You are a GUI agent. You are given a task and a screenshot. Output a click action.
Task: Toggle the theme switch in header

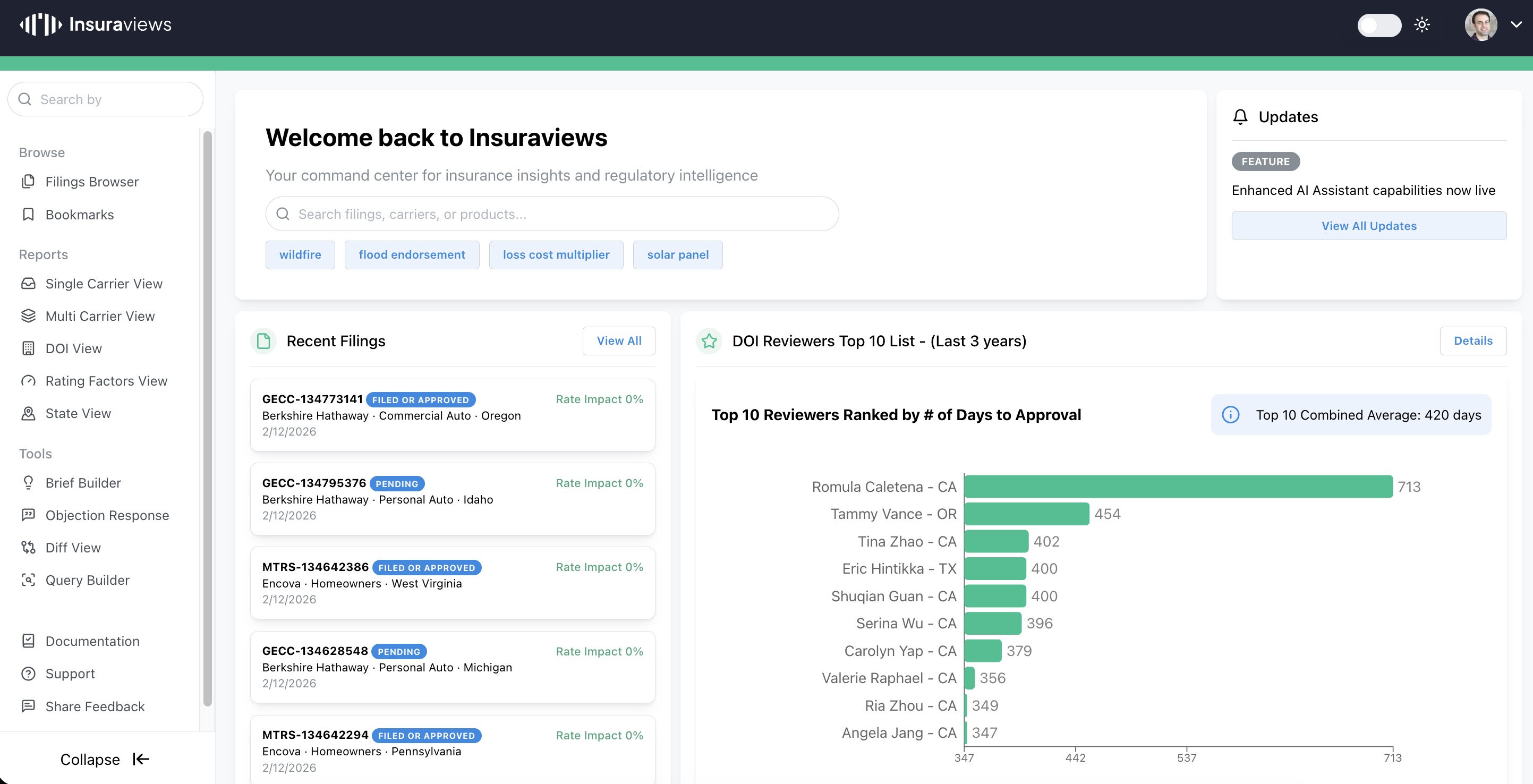(1379, 25)
